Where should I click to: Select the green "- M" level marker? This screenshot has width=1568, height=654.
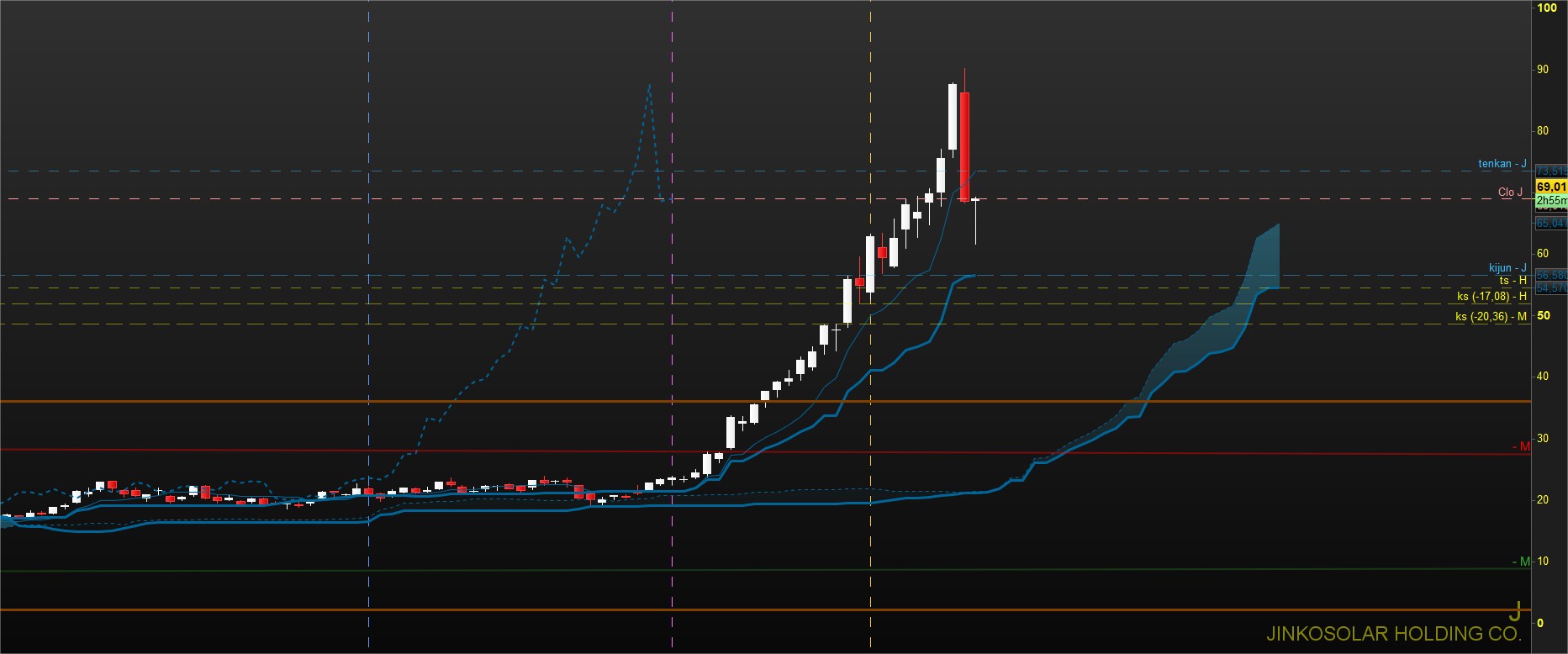coord(1522,562)
